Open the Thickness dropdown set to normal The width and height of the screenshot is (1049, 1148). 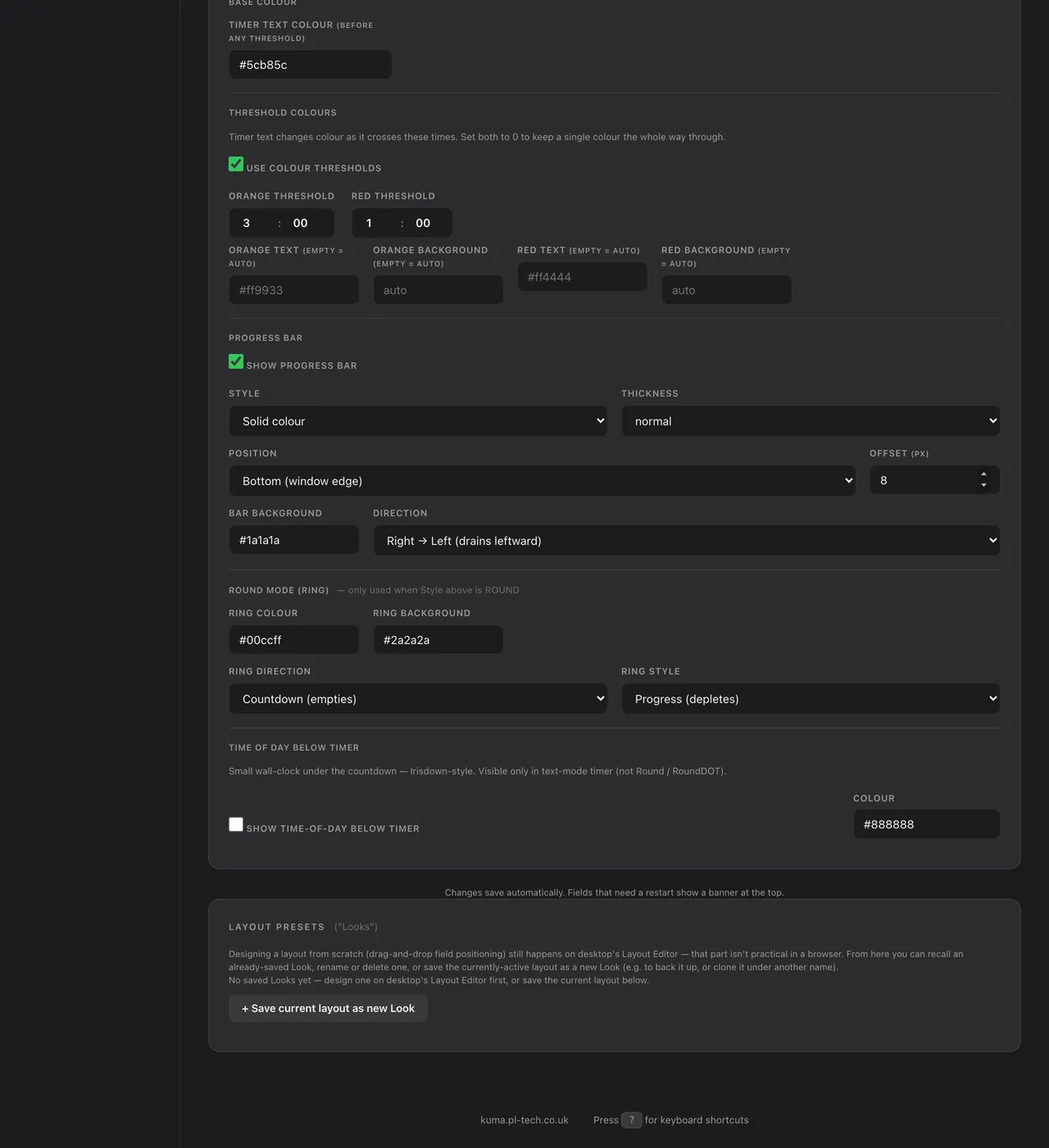pos(811,421)
